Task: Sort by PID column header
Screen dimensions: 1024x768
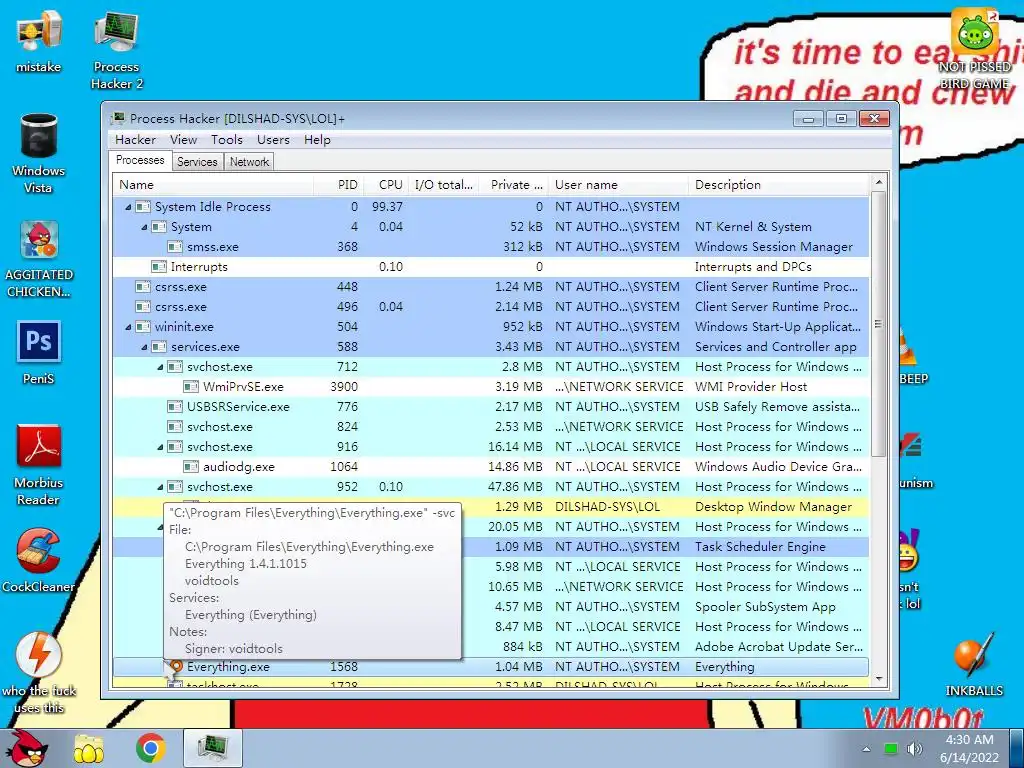Action: [x=338, y=185]
